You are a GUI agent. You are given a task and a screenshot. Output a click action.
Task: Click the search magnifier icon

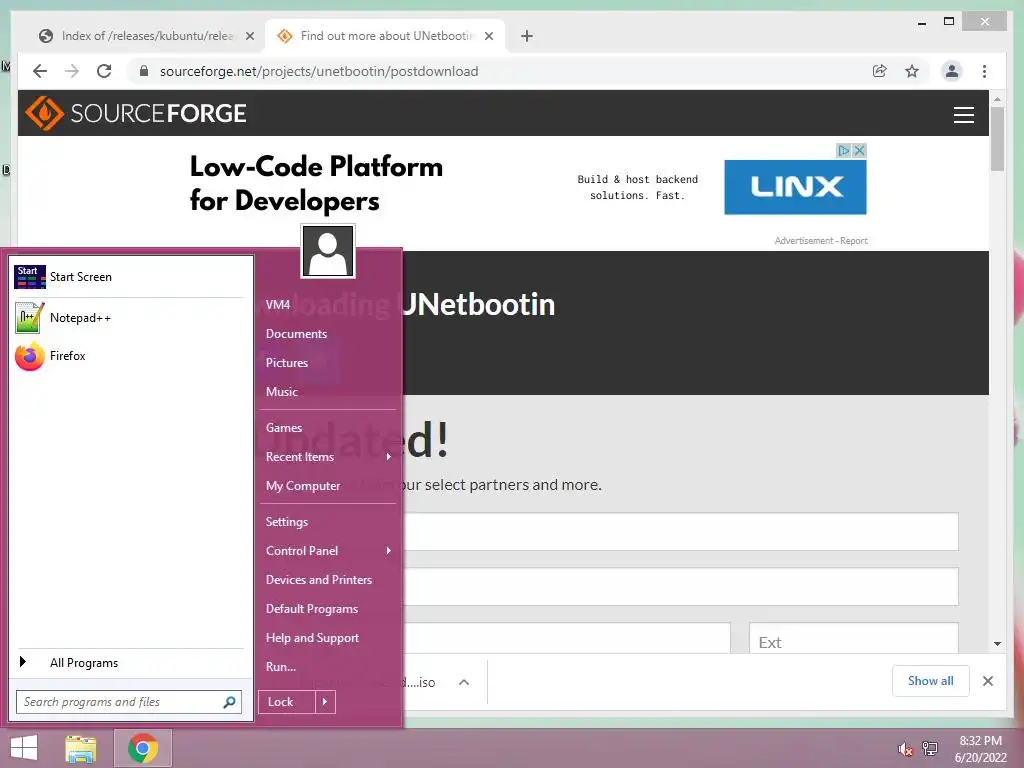pos(229,702)
